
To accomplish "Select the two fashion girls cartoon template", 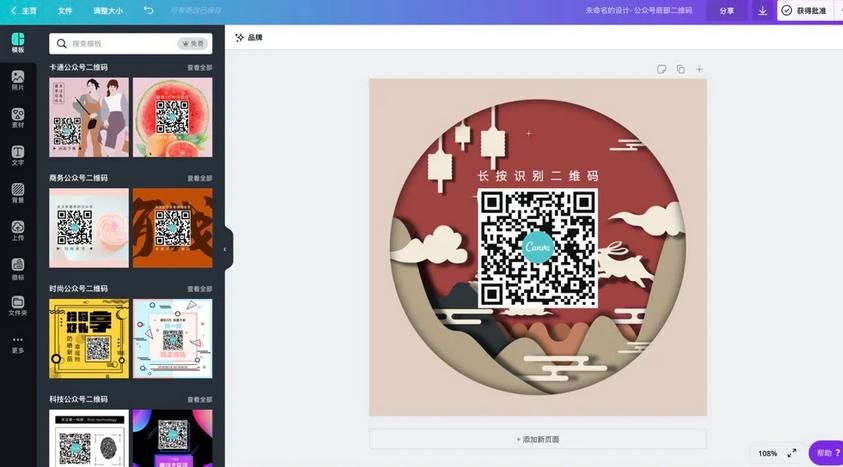I will (89, 117).
